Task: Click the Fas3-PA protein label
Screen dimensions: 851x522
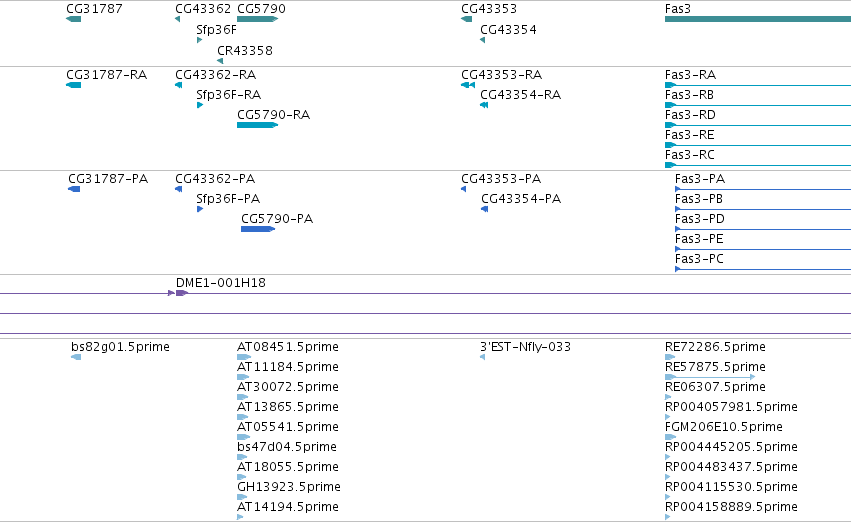Action: pos(700,179)
